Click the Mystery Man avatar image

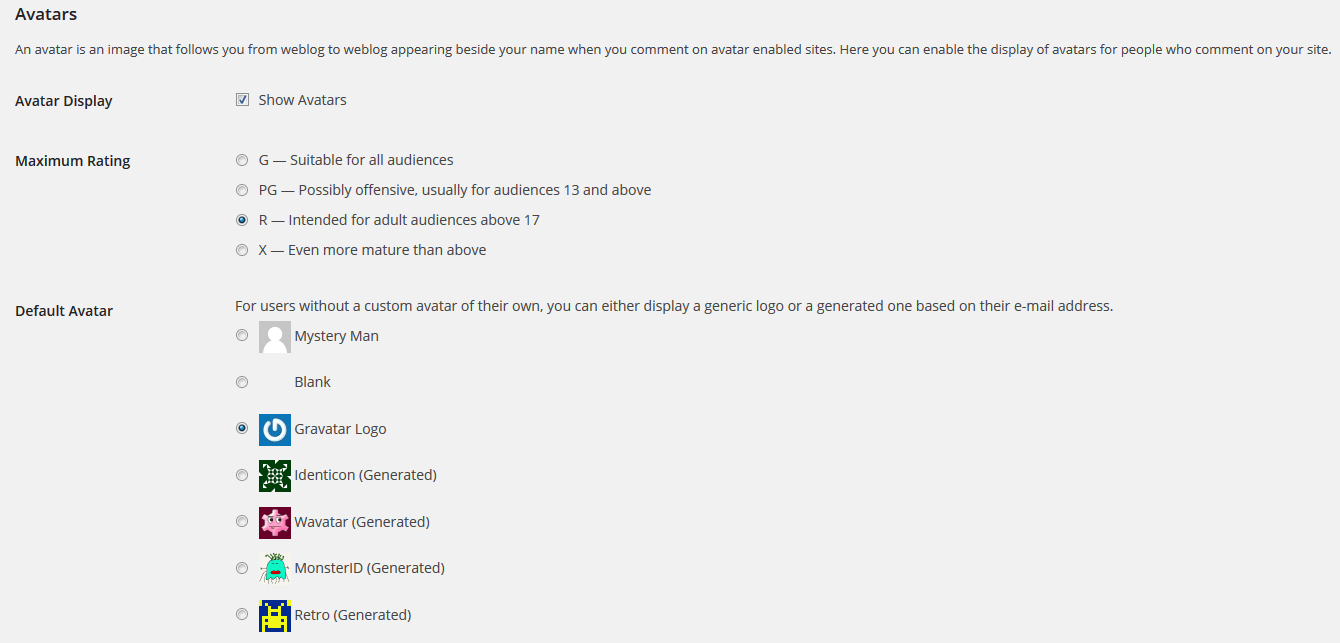point(275,337)
